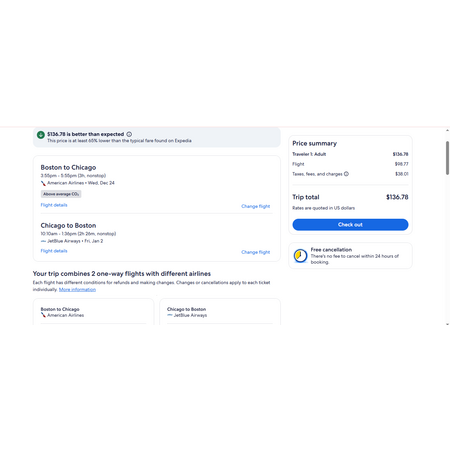Select the Chicago to Boston JetBlue fare card
The image size is (450, 450).
220,312
